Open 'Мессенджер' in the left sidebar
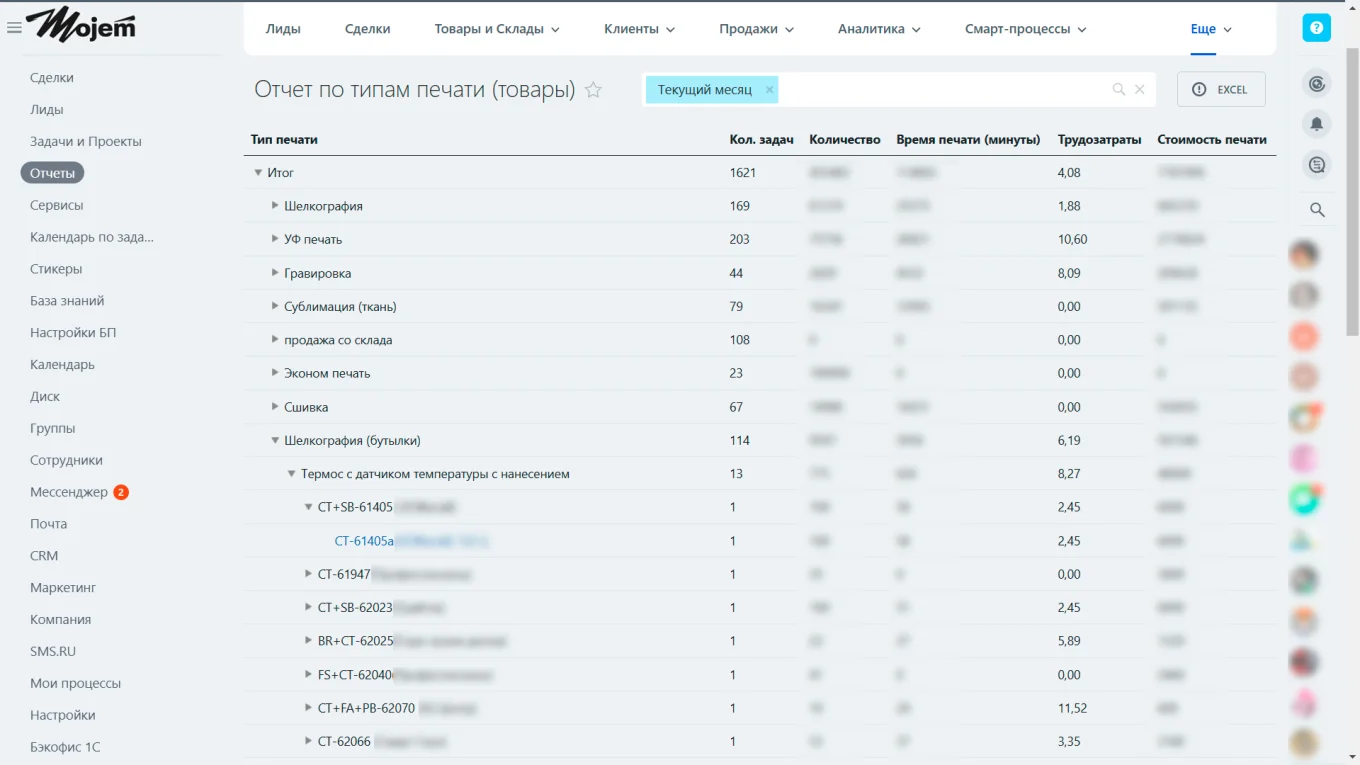 [x=68, y=492]
